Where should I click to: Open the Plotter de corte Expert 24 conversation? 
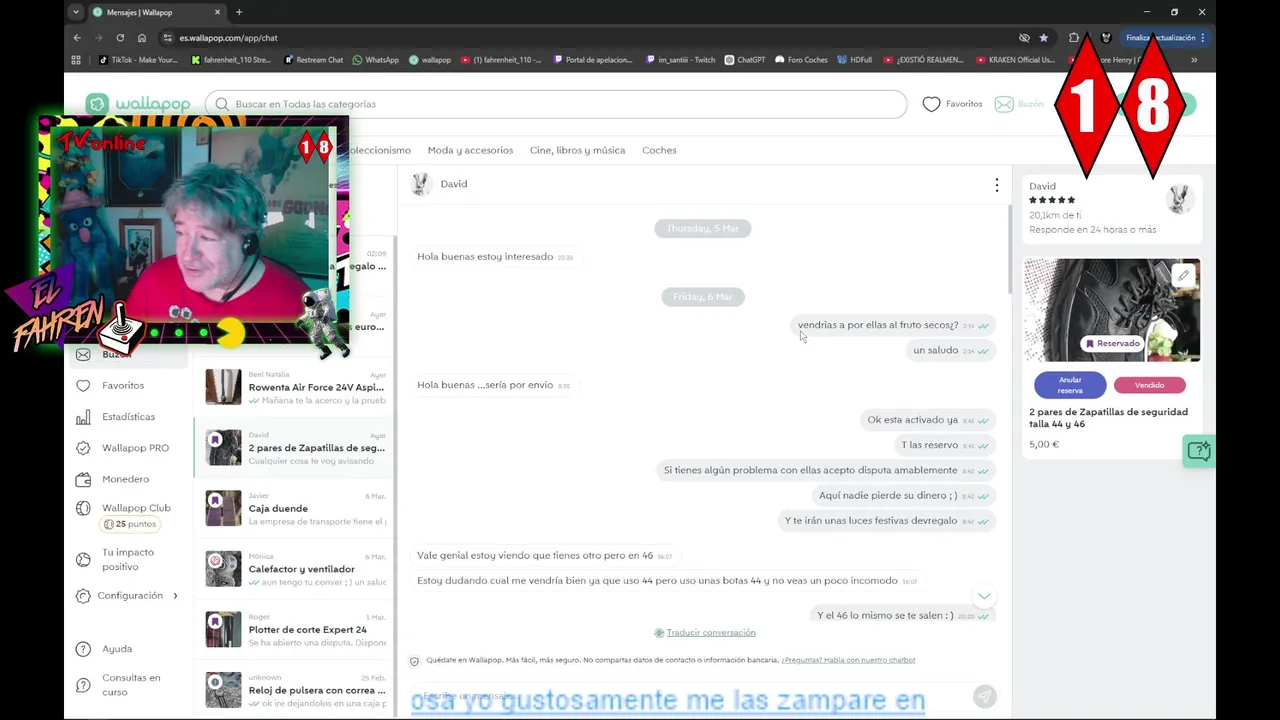(295, 629)
